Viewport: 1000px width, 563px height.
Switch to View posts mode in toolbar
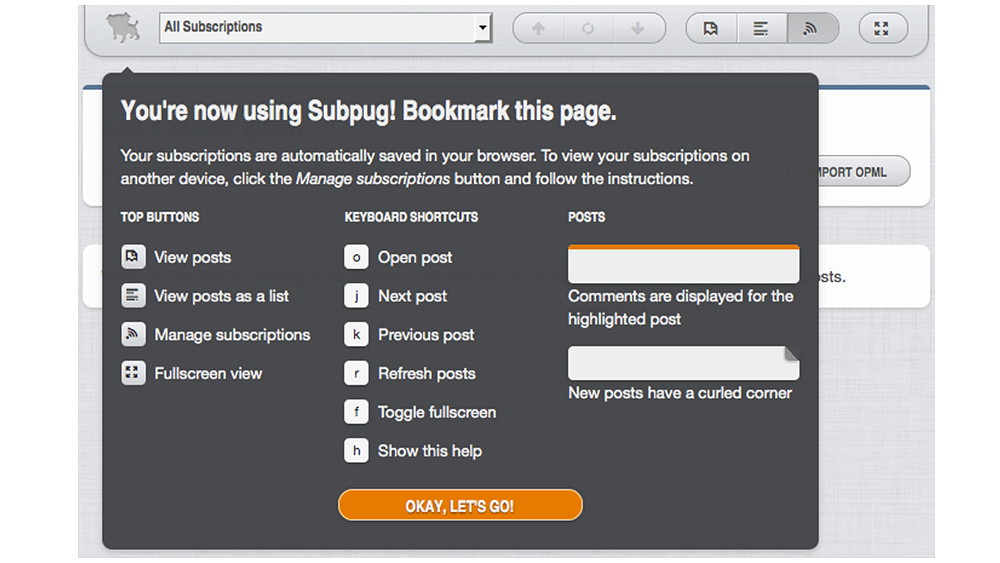point(711,28)
